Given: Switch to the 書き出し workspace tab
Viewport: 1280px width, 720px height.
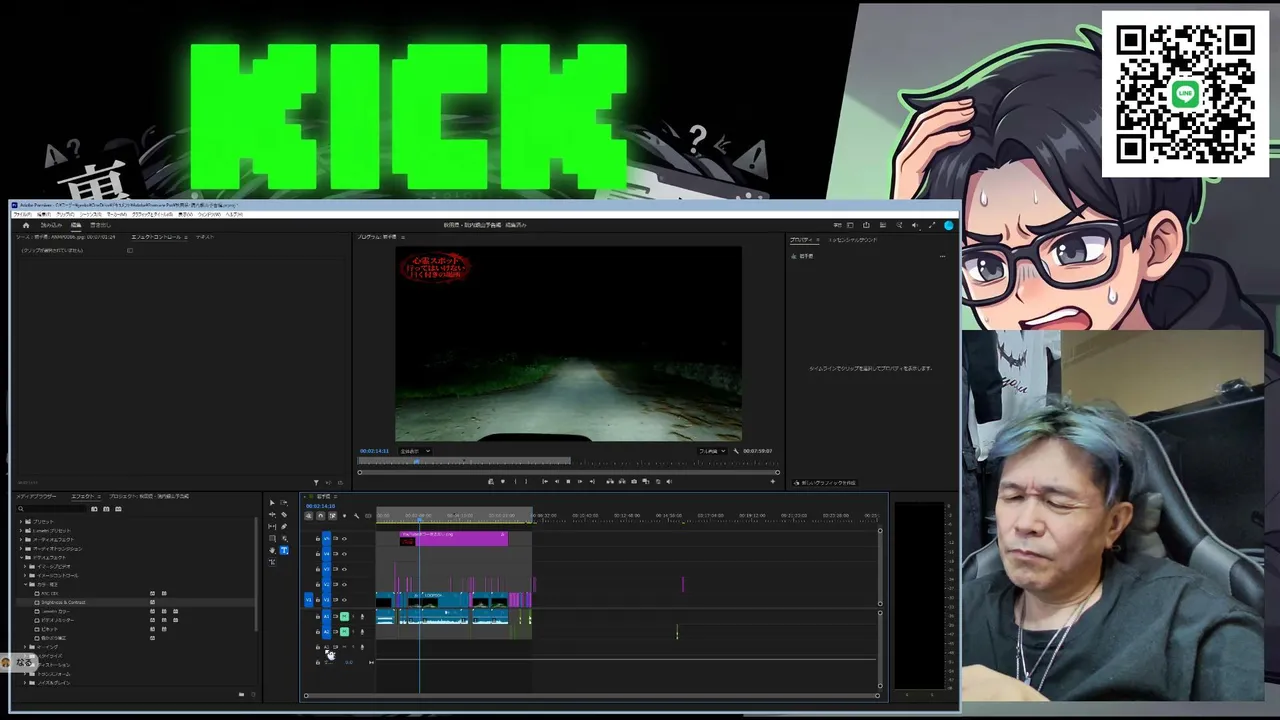Looking at the screenshot, I should (100, 225).
